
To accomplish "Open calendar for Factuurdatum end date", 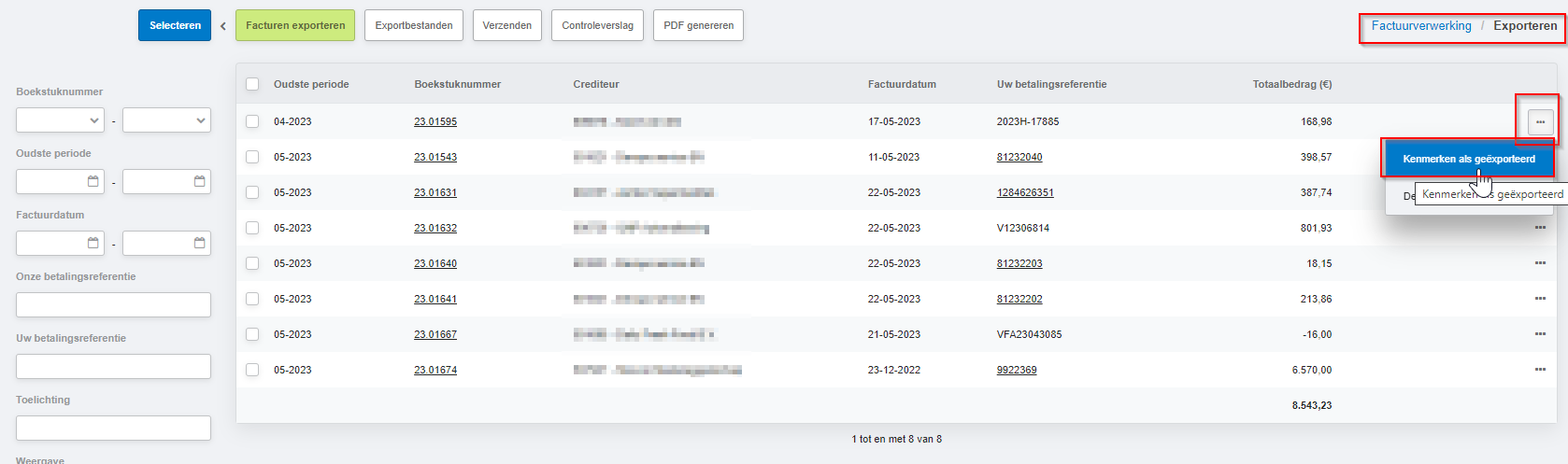I will [x=199, y=243].
